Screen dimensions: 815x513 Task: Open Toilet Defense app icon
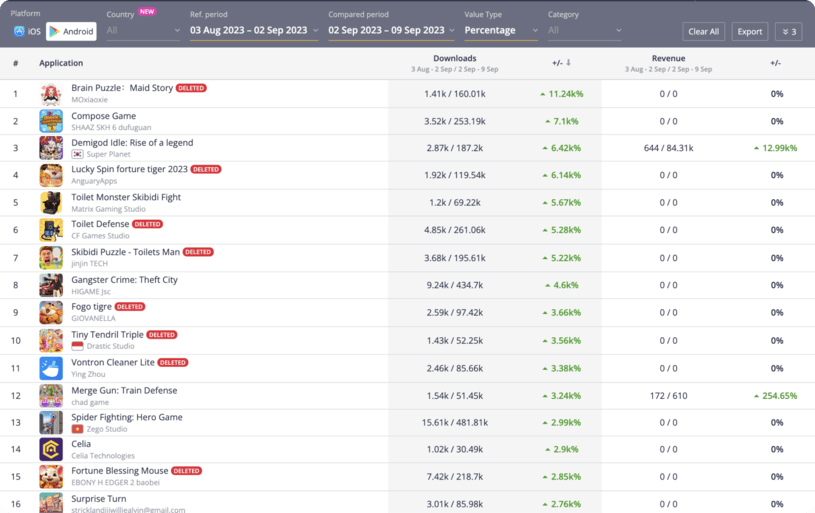(x=51, y=230)
